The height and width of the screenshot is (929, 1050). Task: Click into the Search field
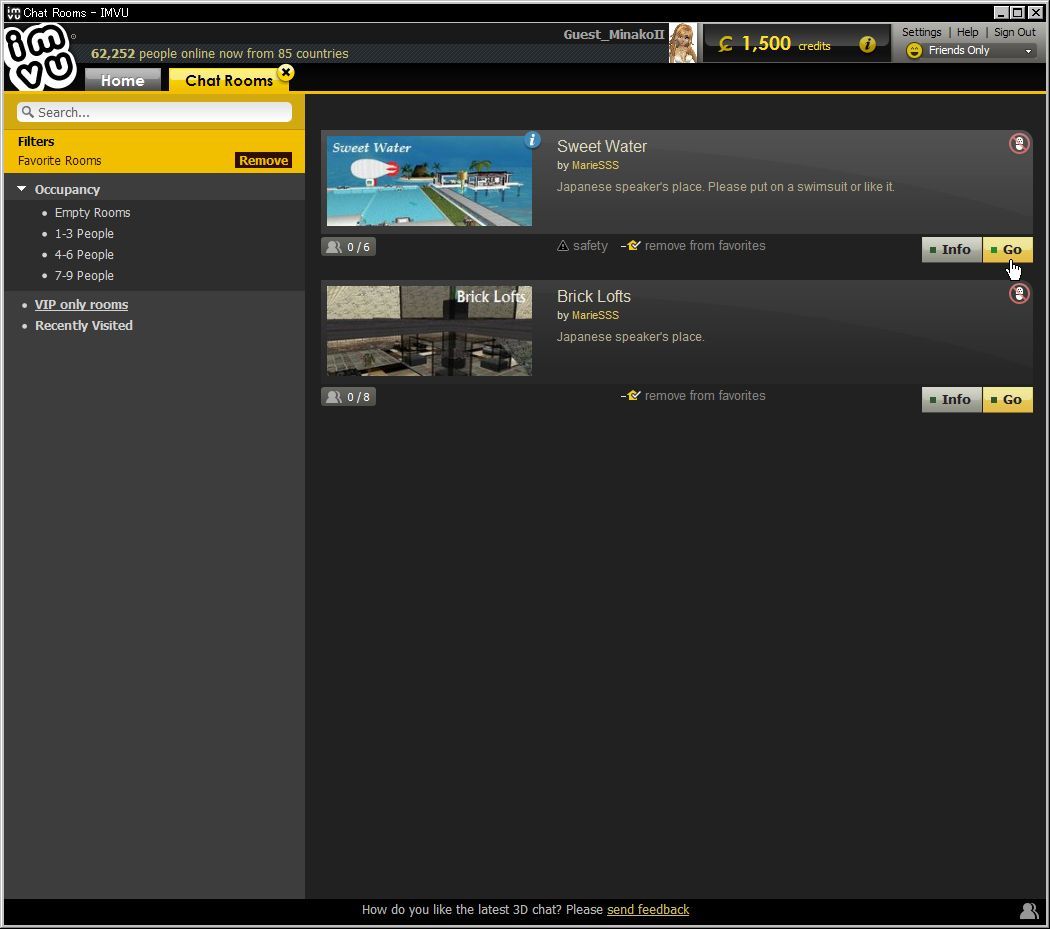click(x=155, y=112)
